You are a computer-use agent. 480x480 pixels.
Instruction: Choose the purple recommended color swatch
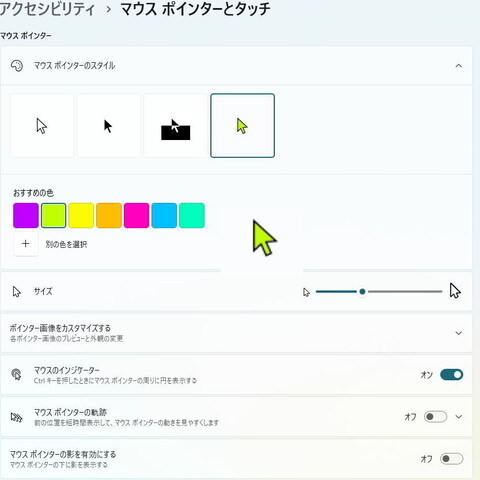[x=26, y=215]
